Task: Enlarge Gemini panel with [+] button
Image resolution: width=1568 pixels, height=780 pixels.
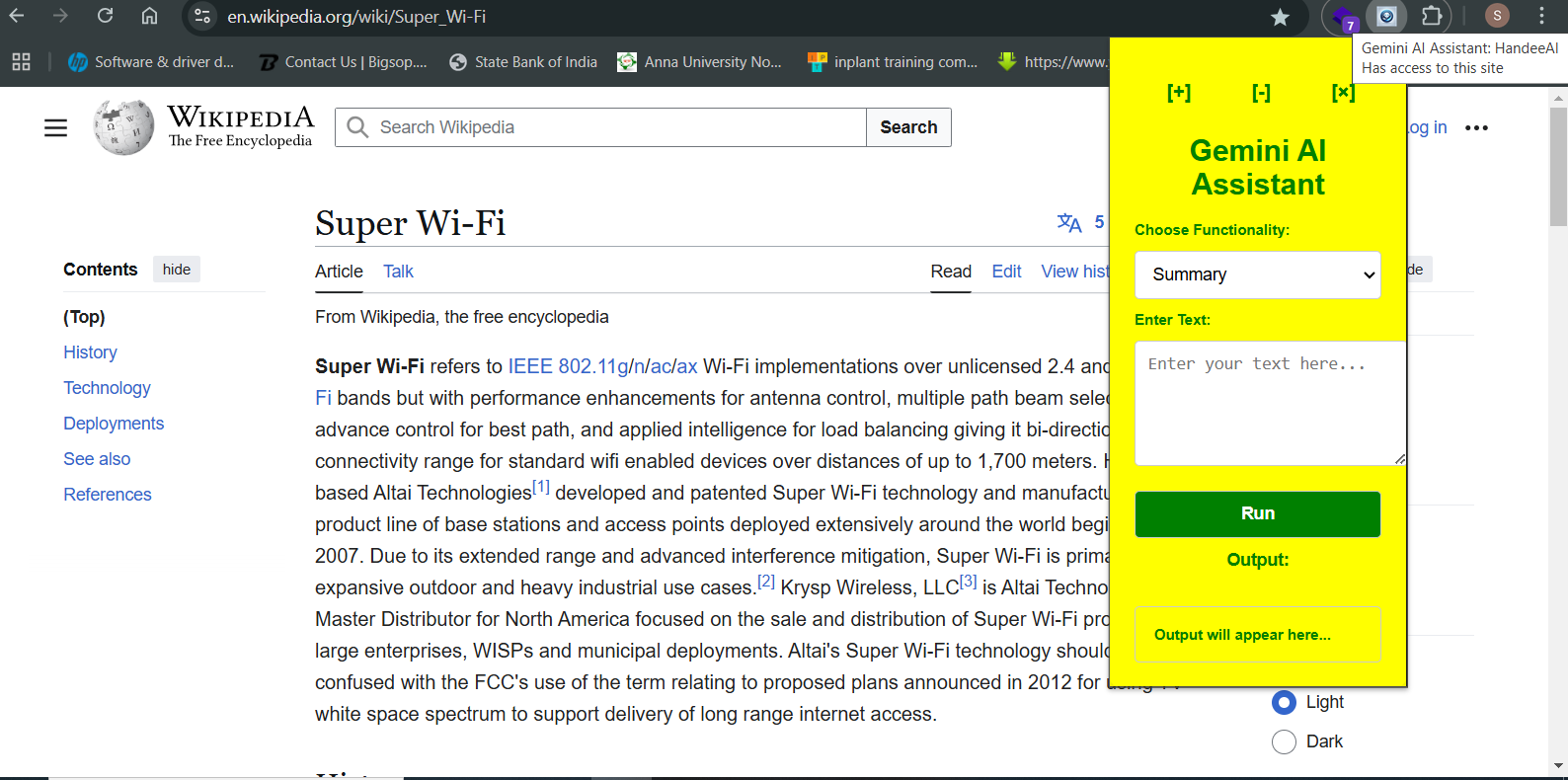Action: (1179, 93)
